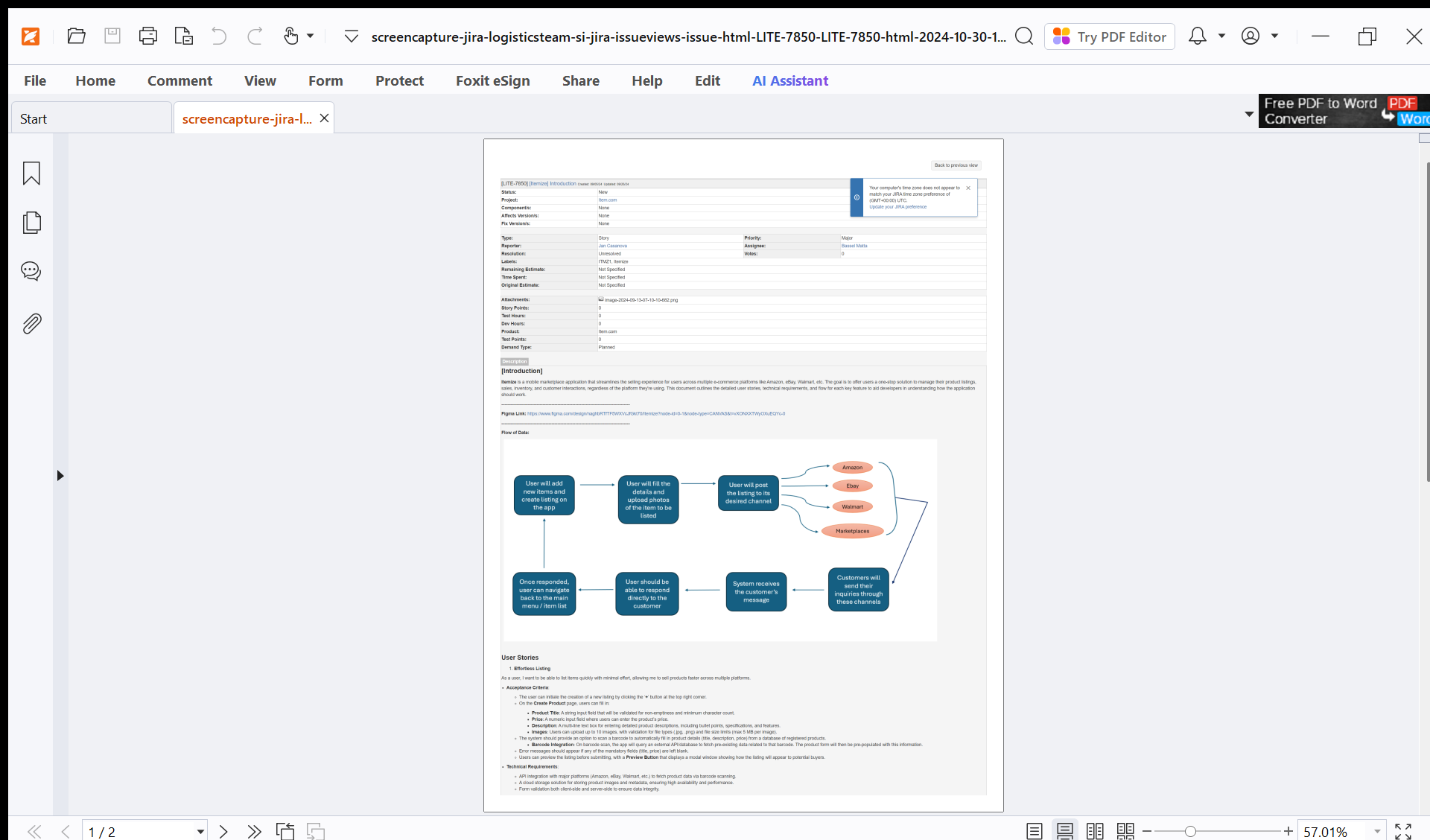
Task: Open the Pages thumbnail panel icon
Action: (x=31, y=223)
